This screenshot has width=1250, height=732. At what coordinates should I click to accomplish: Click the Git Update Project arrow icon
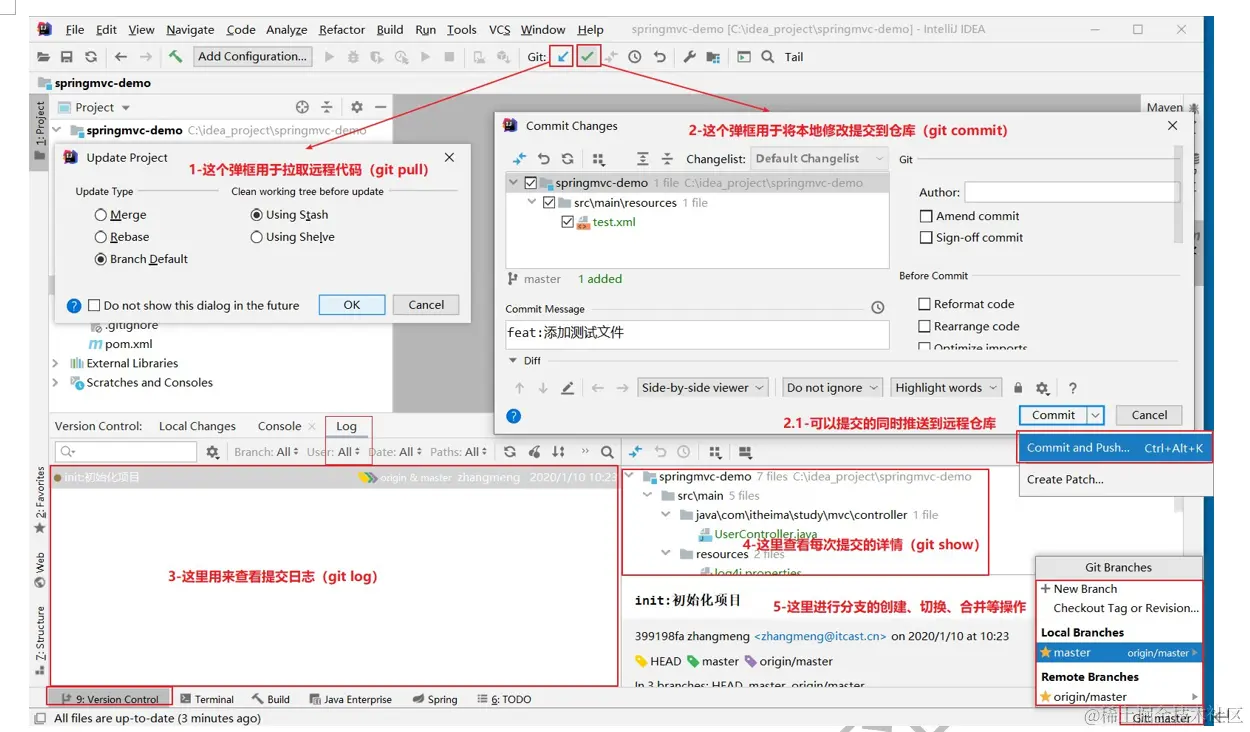point(562,57)
